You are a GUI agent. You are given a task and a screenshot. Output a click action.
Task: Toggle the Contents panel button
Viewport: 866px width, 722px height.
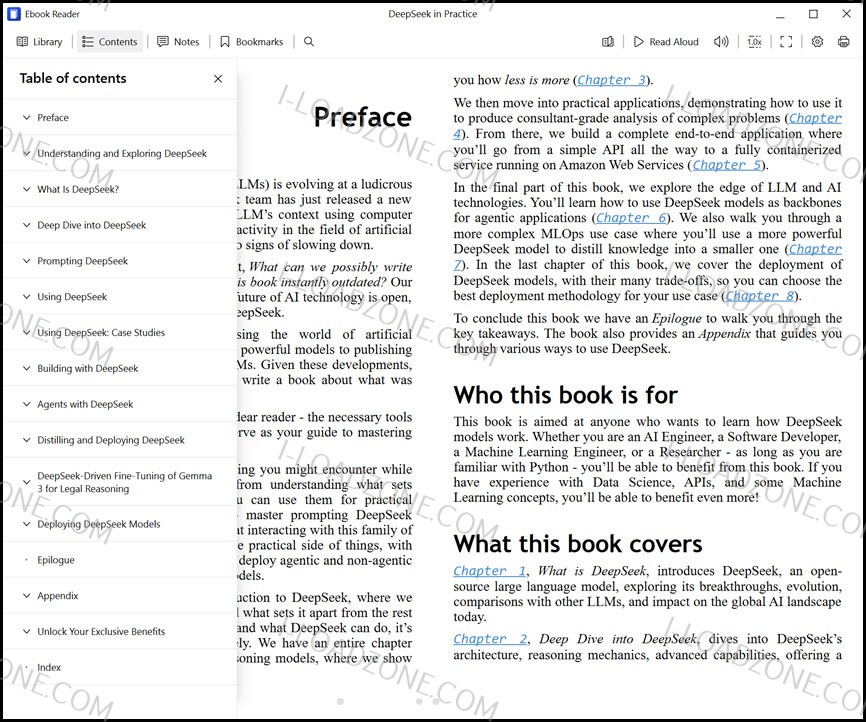coord(109,42)
